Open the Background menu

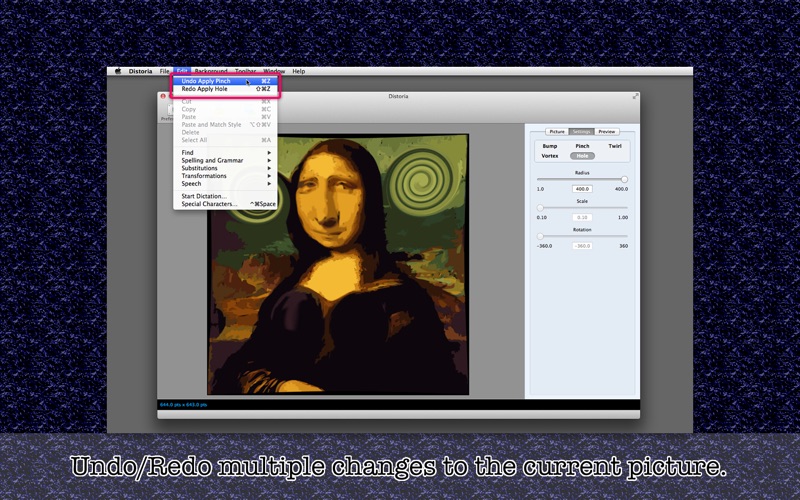coord(211,71)
